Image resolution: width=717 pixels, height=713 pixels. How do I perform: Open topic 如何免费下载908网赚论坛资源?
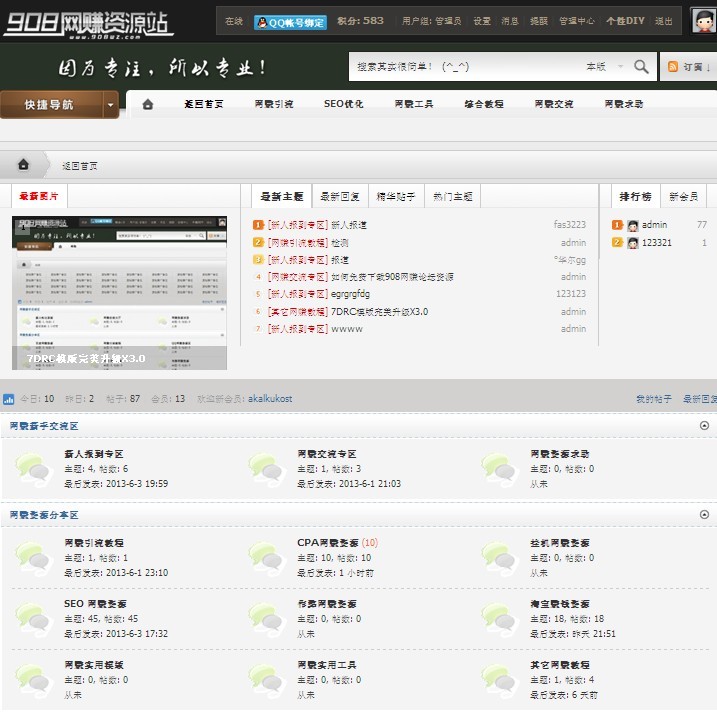click(392, 277)
